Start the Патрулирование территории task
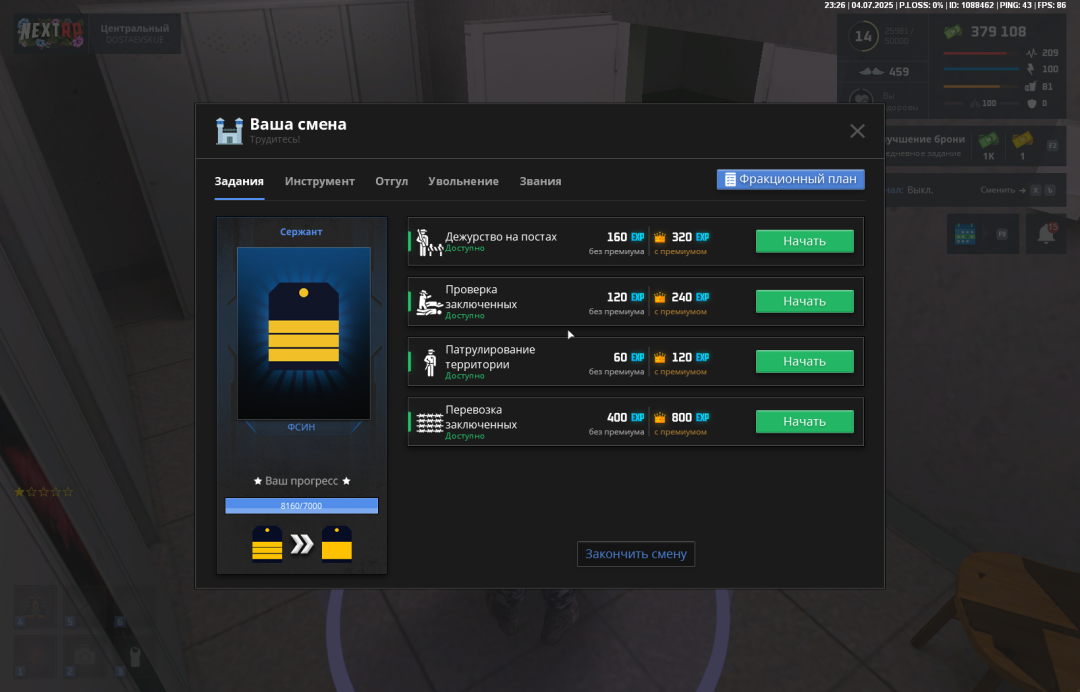This screenshot has width=1080, height=692. pyautogui.click(x=804, y=361)
